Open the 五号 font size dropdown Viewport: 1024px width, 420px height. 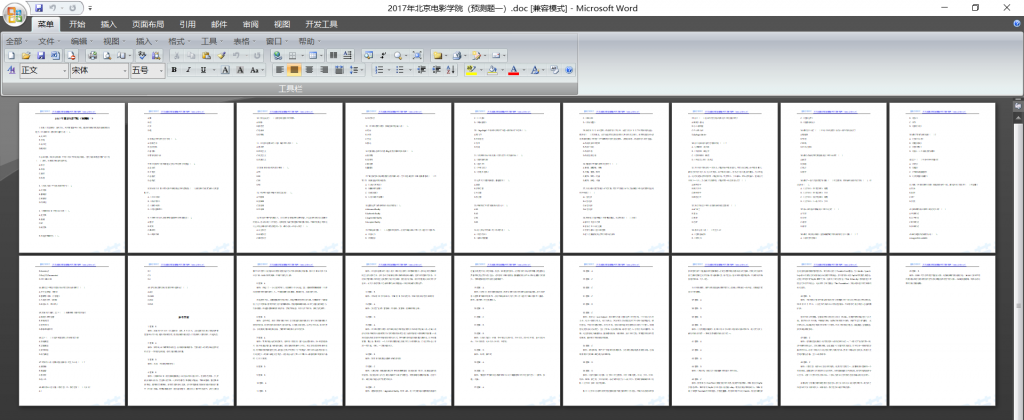pos(161,71)
